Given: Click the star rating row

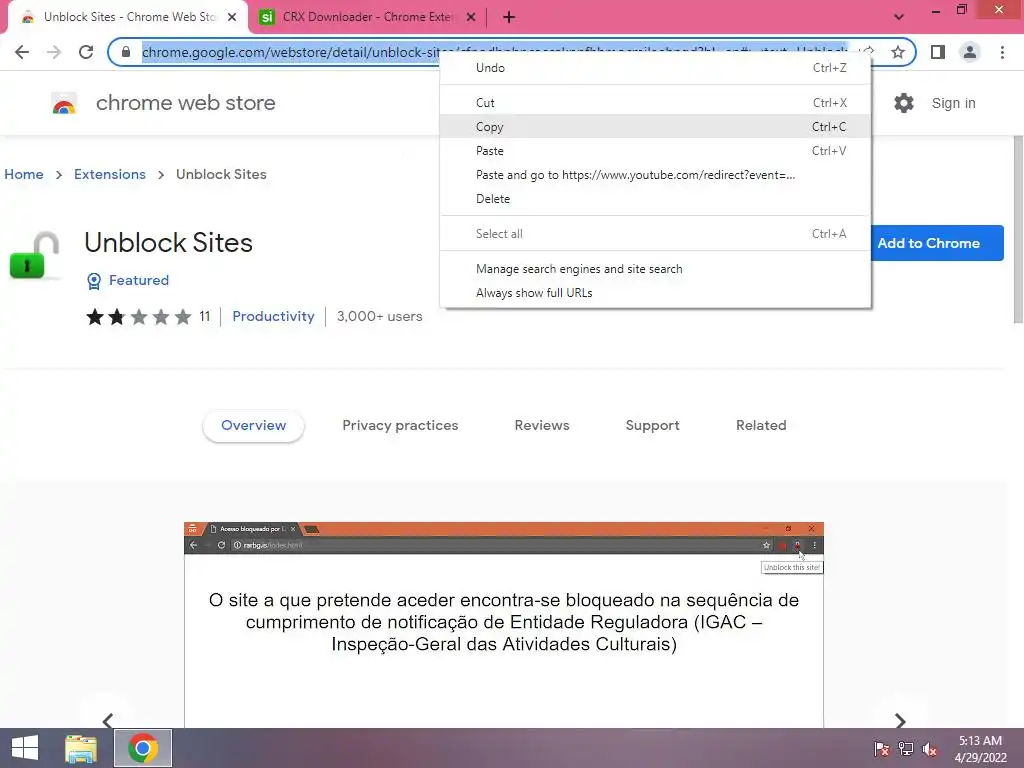Looking at the screenshot, I should click(138, 317).
